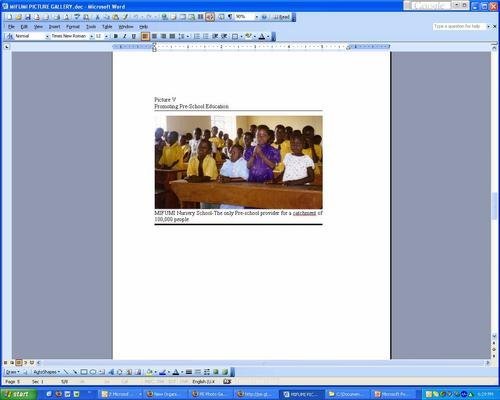Click the Line Style icon
The width and height of the screenshot is (500, 400).
[189, 372]
